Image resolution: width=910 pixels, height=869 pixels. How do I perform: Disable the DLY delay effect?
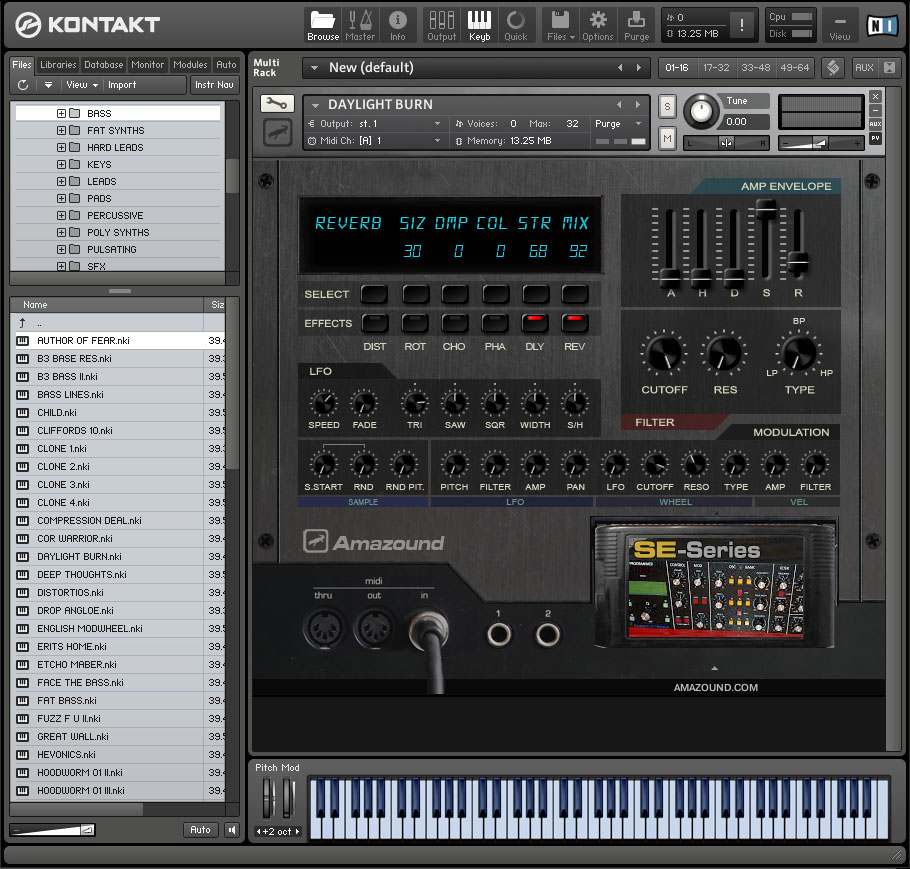click(x=535, y=323)
